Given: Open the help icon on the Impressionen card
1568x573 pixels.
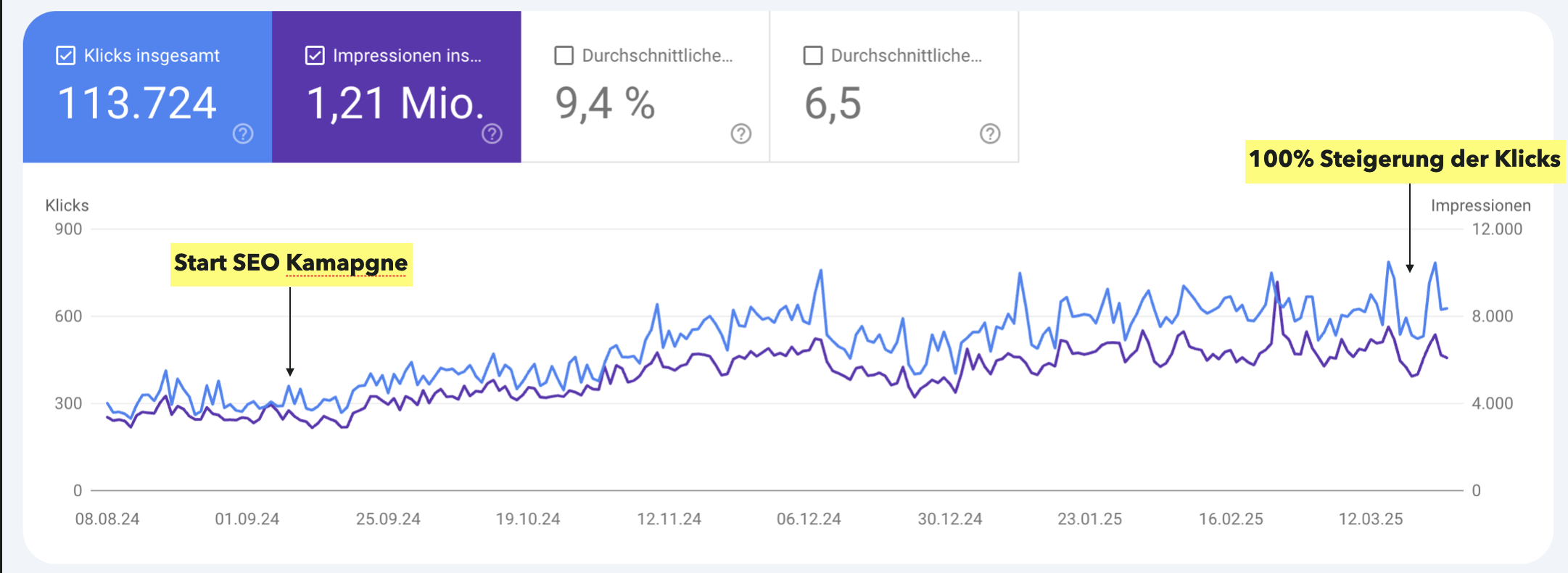Looking at the screenshot, I should pyautogui.click(x=492, y=133).
